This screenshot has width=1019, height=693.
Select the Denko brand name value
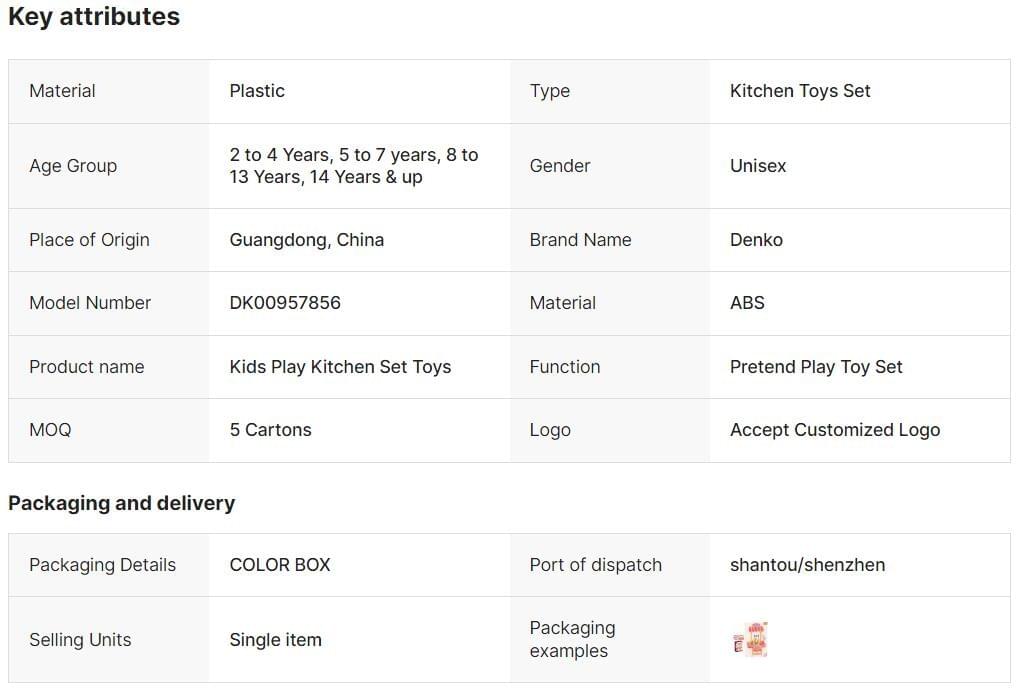point(756,240)
